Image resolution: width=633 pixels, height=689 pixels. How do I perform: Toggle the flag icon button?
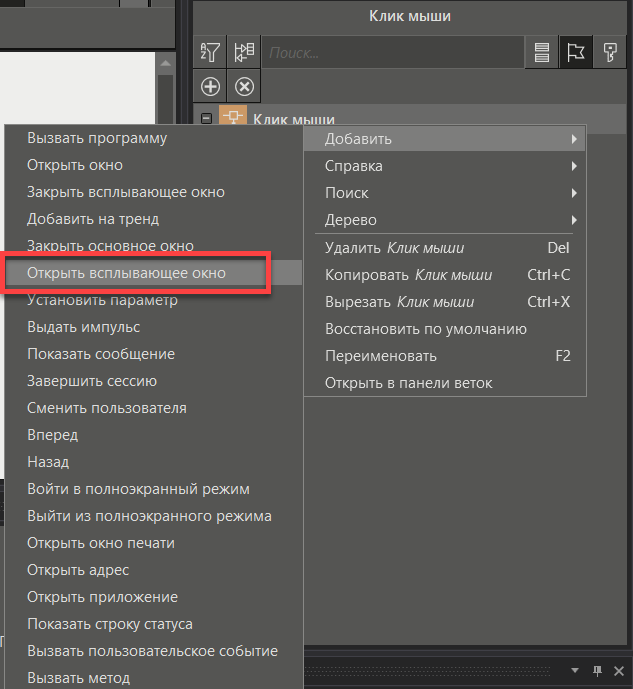coord(575,53)
